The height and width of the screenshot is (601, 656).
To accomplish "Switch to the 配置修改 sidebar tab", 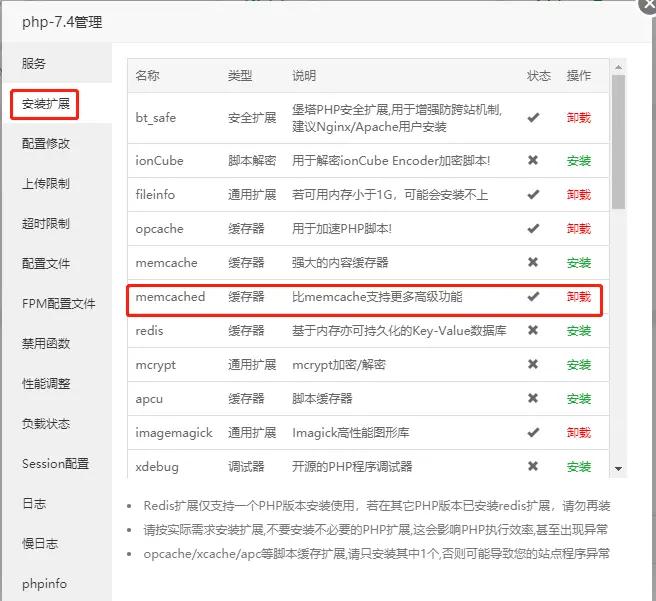I will tap(46, 143).
